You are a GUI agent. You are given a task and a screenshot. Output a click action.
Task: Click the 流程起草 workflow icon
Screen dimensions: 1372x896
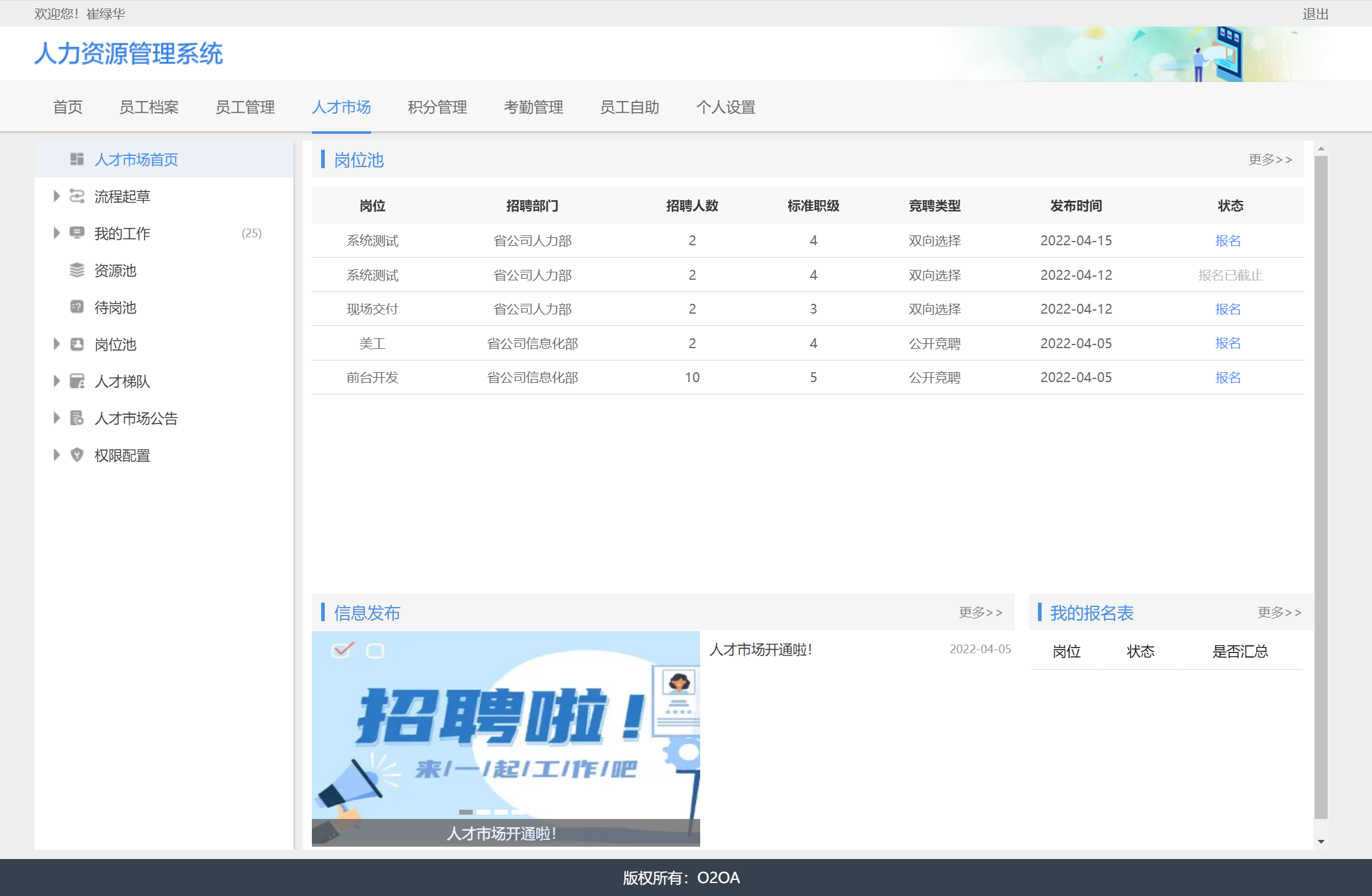click(76, 197)
